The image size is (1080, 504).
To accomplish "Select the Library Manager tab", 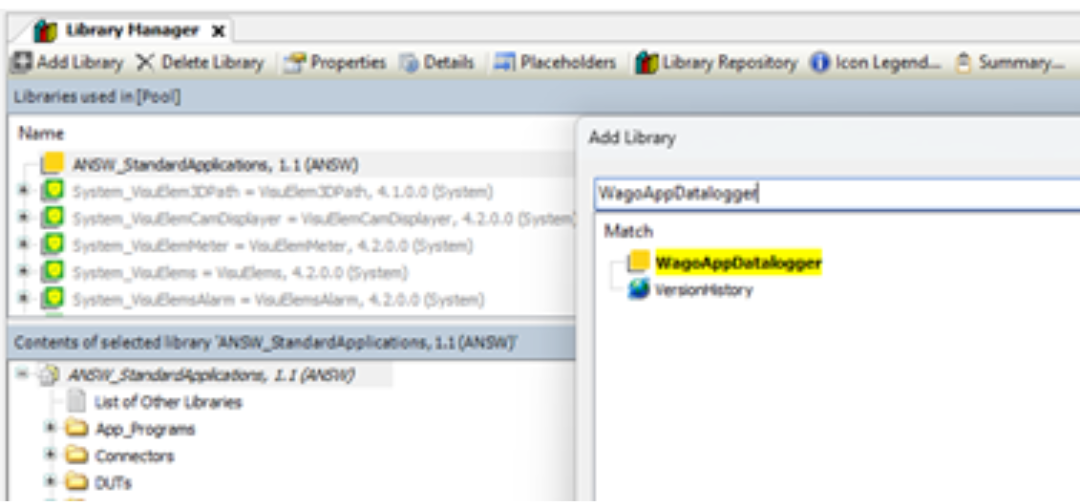I will point(132,31).
